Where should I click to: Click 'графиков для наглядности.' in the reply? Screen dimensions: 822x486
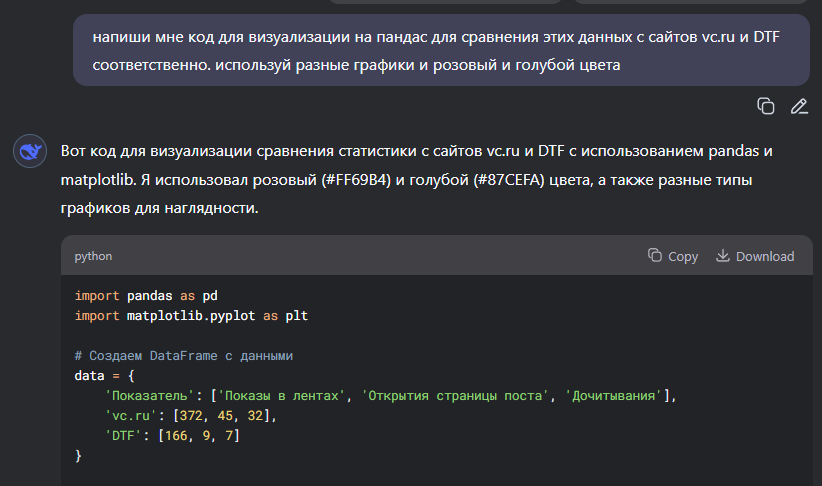(x=159, y=208)
